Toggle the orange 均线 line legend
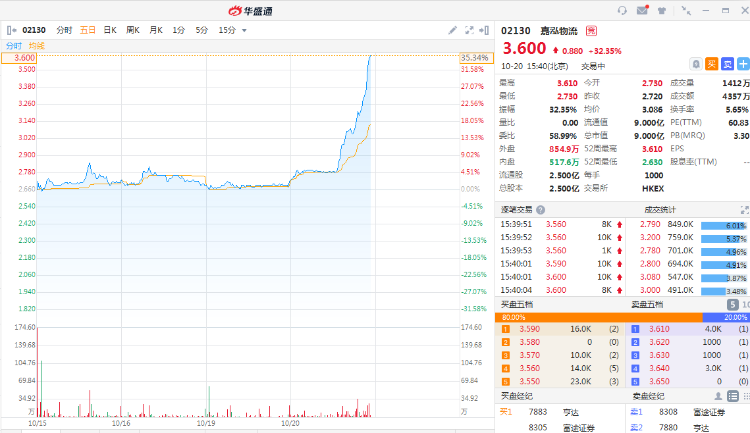The image size is (750, 433). click(37, 46)
